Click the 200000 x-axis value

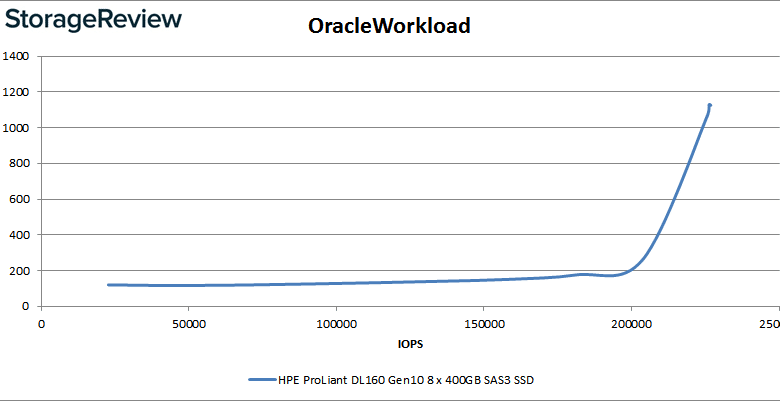(x=631, y=324)
